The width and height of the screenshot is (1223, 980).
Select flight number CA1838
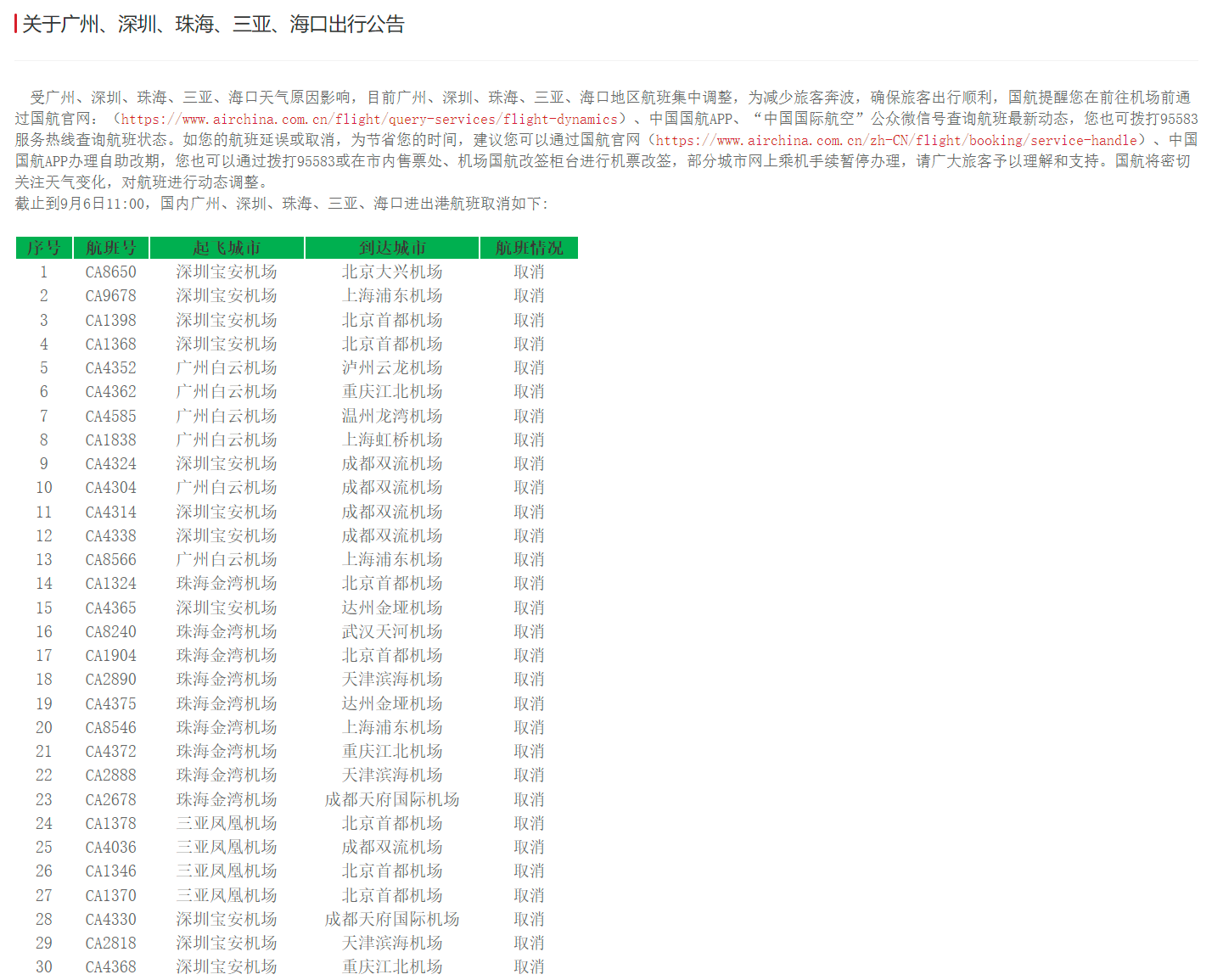coord(111,440)
